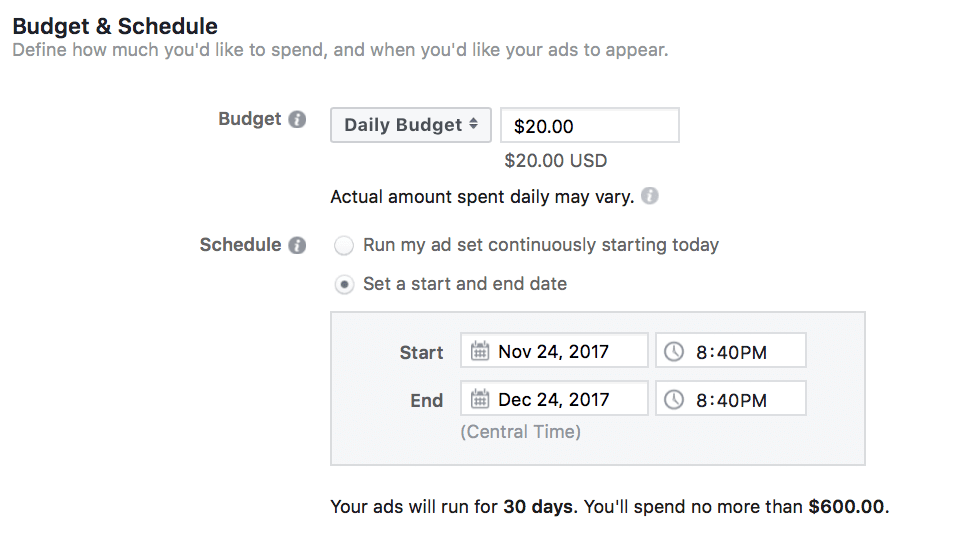This screenshot has height=542, width=962.
Task: Click the $20.00 budget amount field
Action: point(589,126)
